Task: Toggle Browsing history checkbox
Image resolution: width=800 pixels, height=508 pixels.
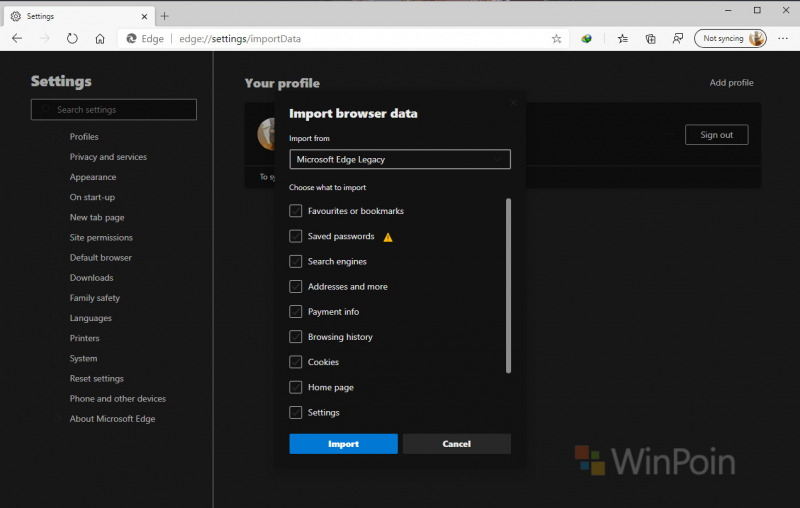Action: click(x=295, y=337)
